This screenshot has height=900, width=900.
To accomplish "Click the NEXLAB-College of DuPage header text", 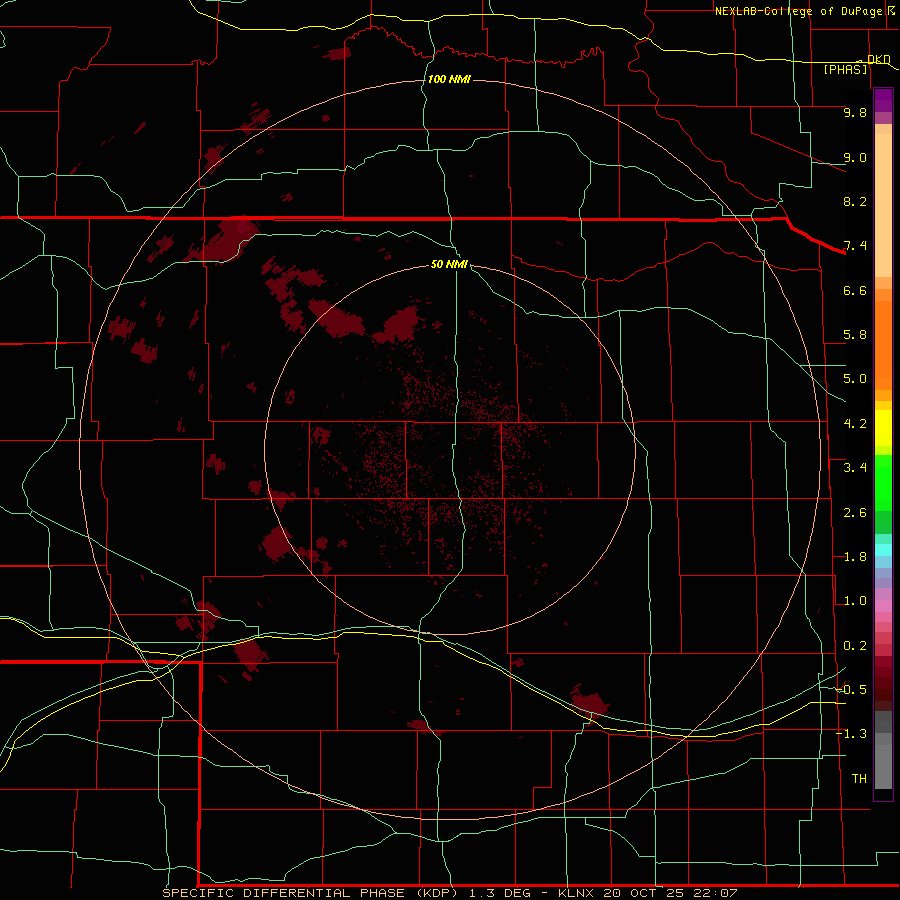I will coord(798,11).
